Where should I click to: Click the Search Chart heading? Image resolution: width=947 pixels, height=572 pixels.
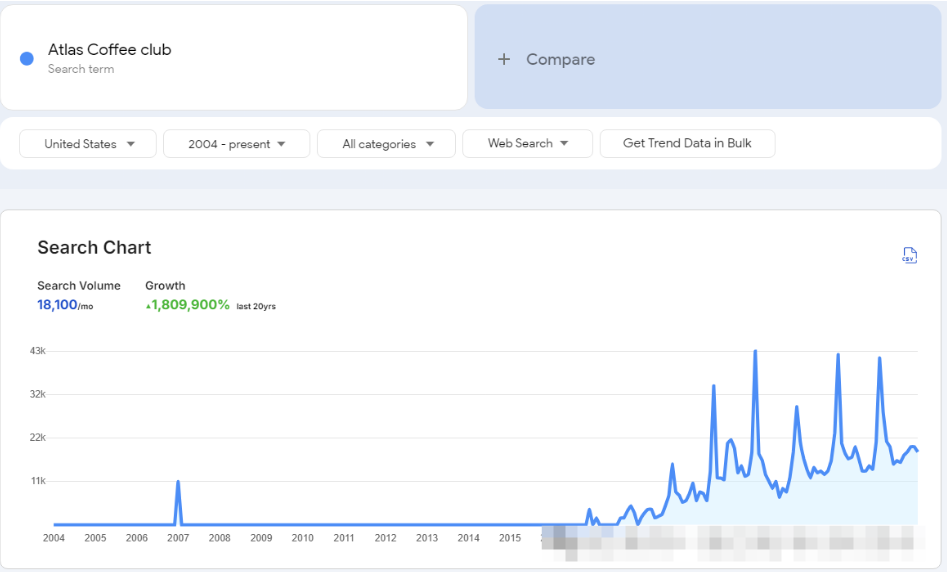point(94,248)
